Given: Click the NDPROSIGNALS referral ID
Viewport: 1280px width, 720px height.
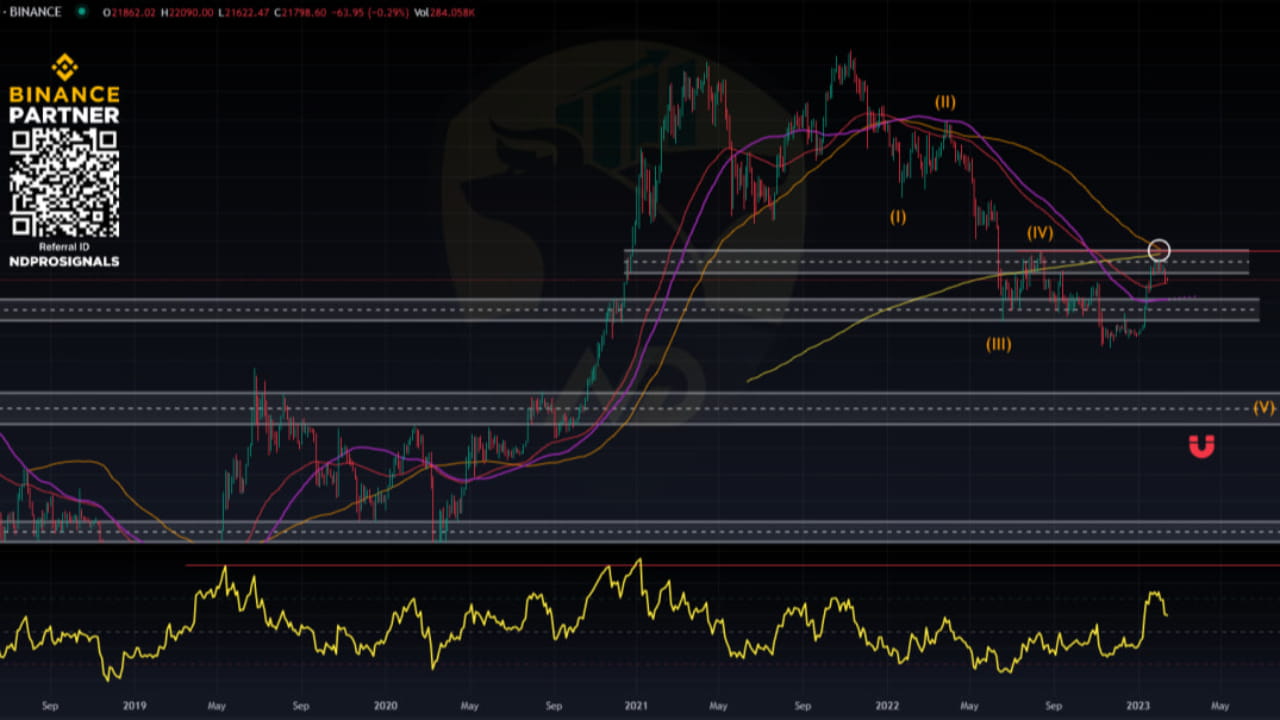Looking at the screenshot, I should [x=64, y=261].
